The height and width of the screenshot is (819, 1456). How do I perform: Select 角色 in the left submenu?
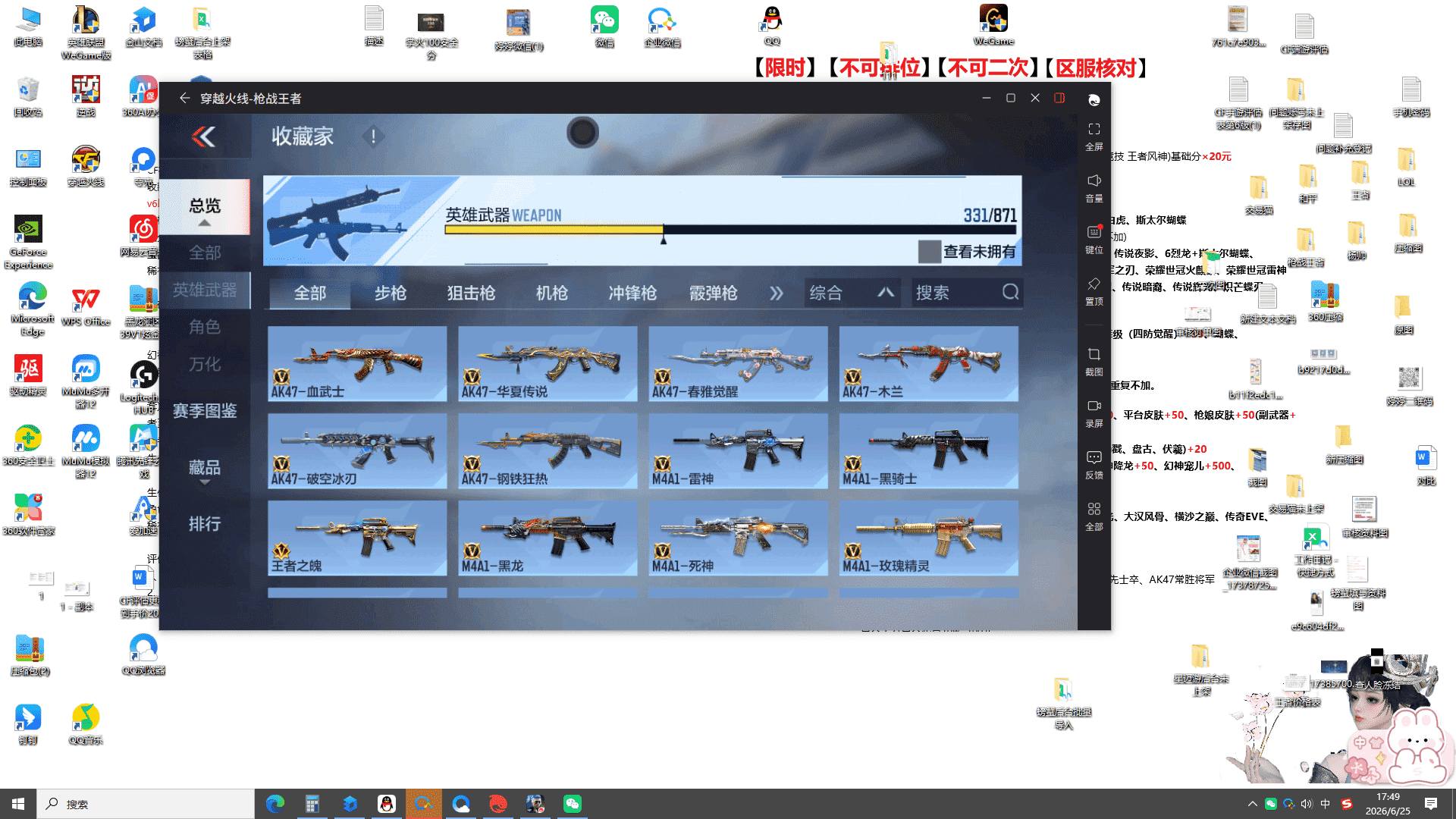(x=205, y=327)
